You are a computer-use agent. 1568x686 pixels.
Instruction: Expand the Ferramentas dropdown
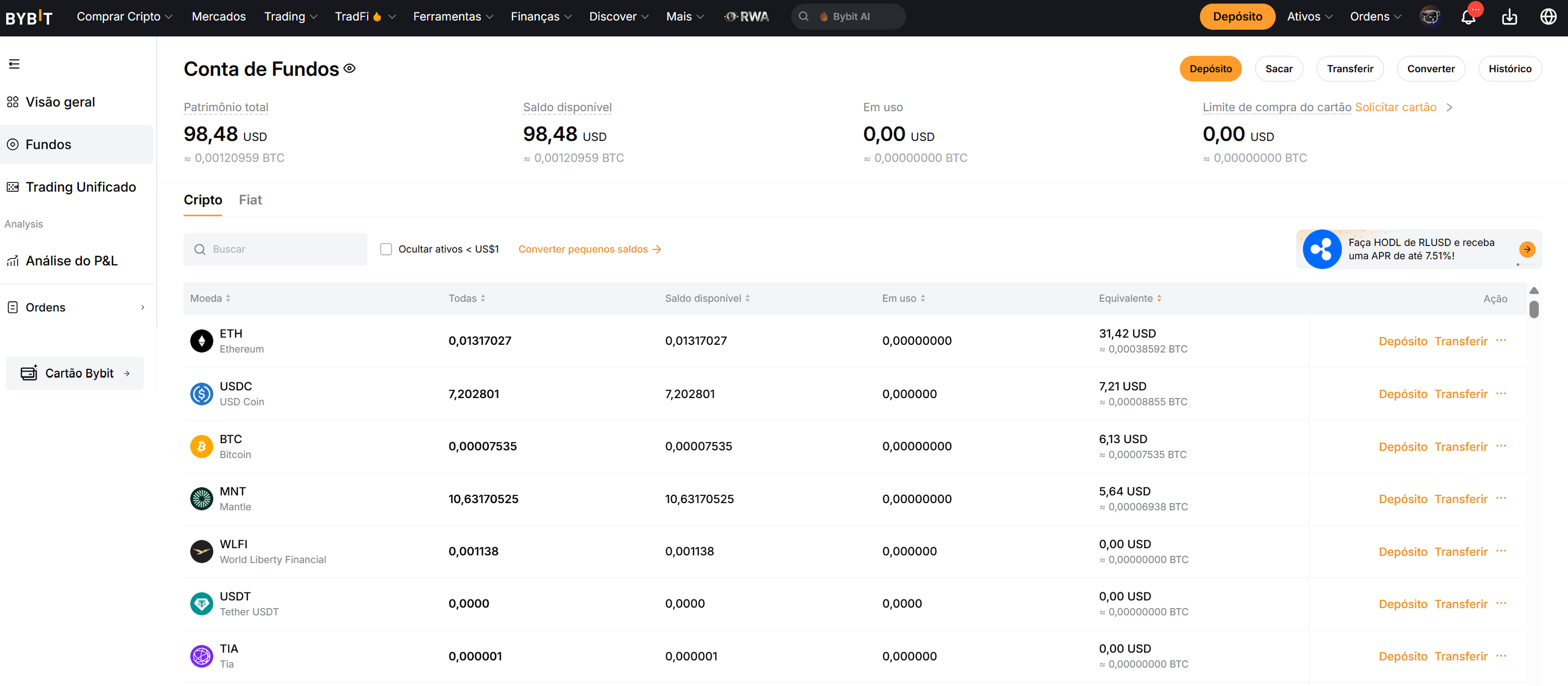[x=453, y=16]
